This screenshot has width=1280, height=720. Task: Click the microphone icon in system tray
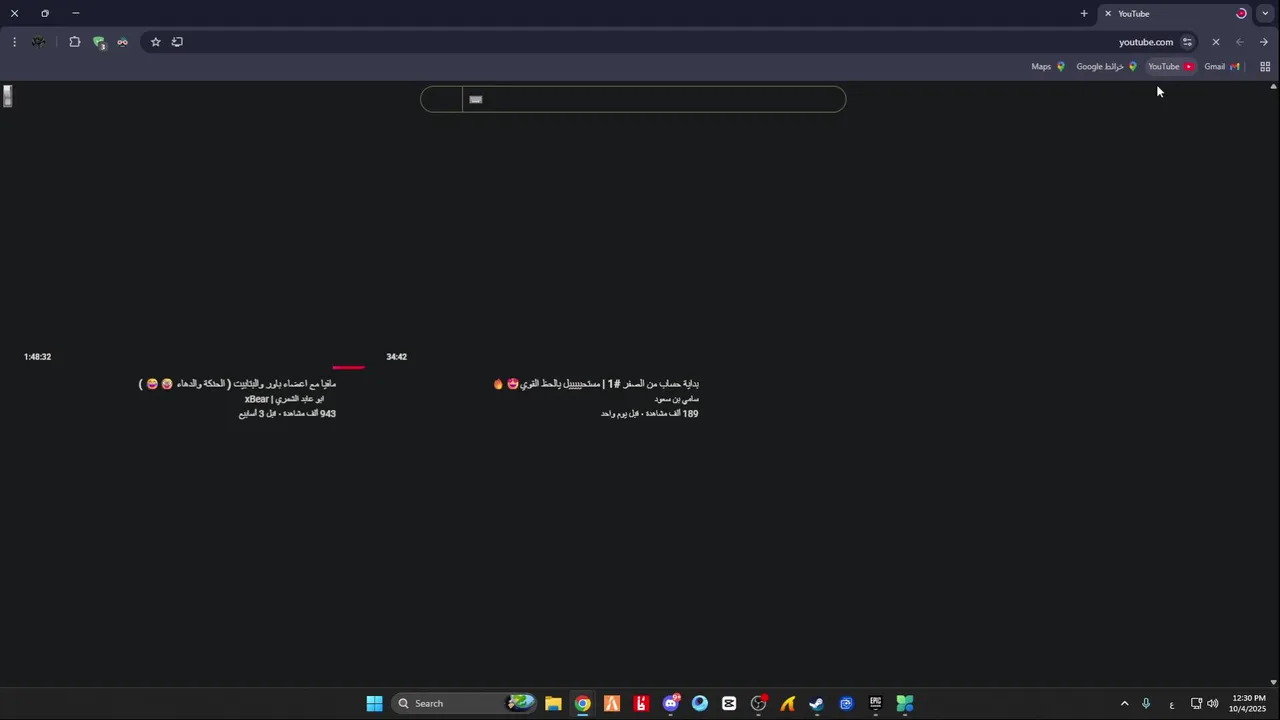[x=1146, y=703]
